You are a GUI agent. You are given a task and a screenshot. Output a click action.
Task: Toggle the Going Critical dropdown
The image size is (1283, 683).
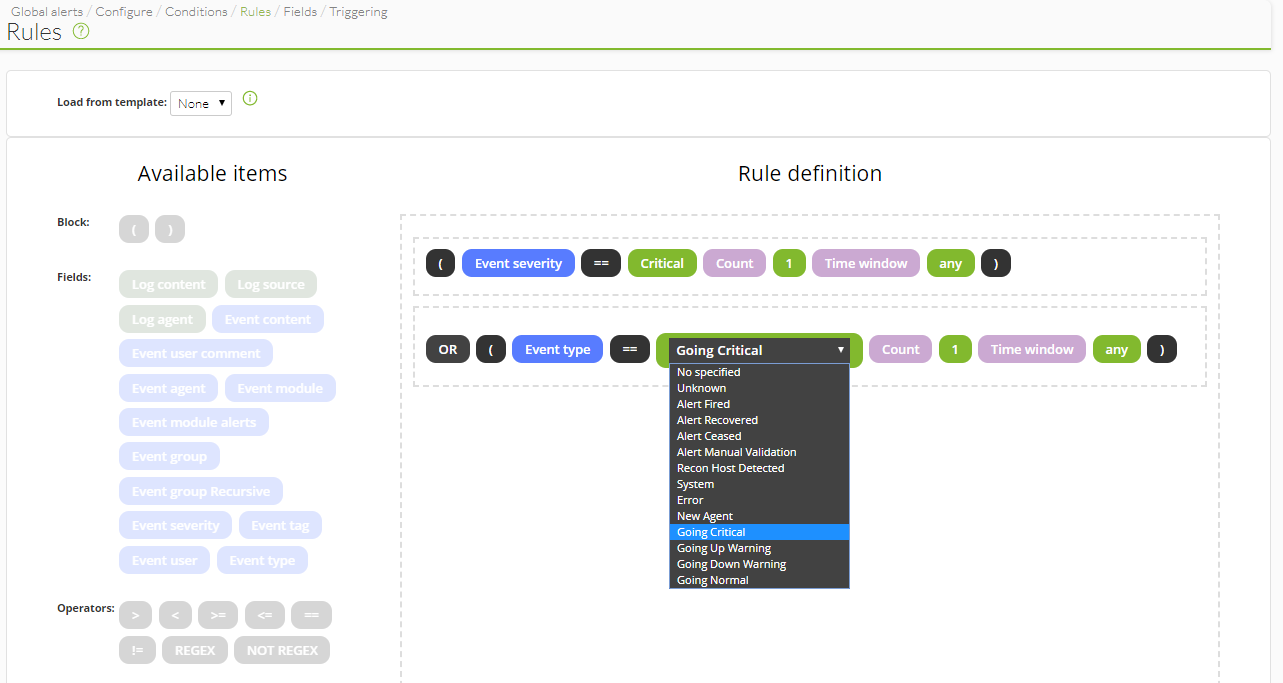point(760,350)
